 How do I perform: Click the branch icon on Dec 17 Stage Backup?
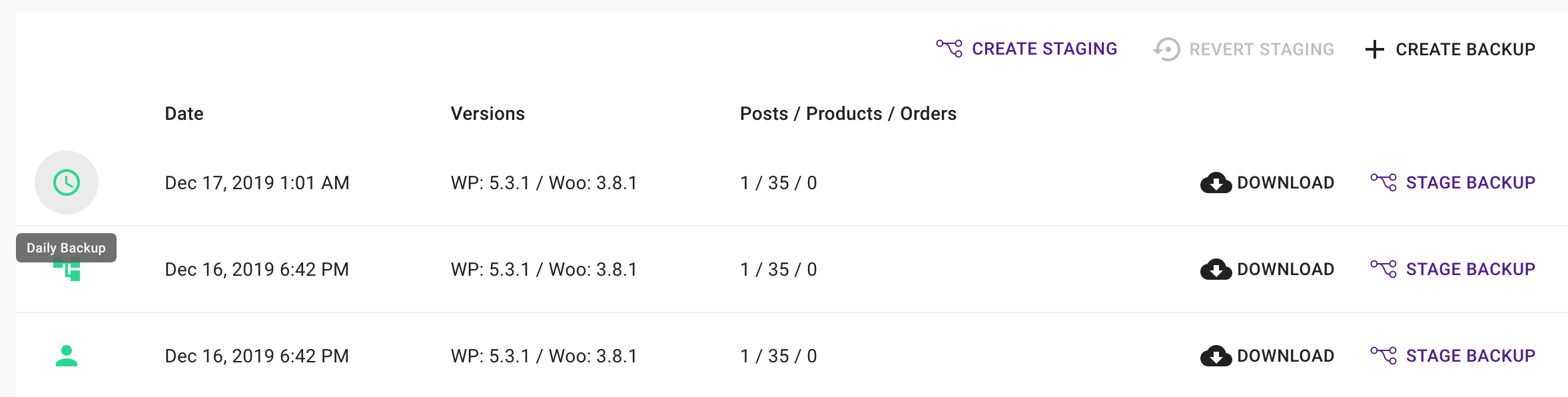click(1383, 182)
